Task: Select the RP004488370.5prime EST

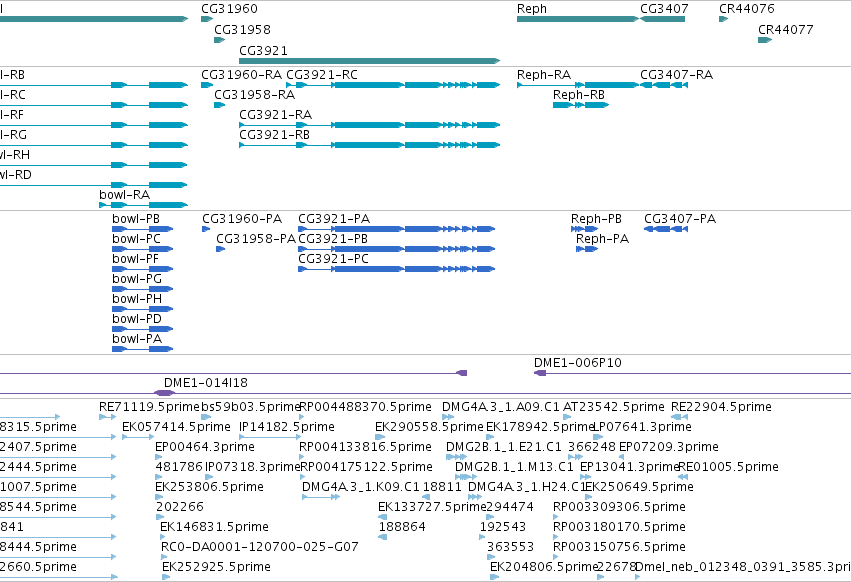Action: 302,417
